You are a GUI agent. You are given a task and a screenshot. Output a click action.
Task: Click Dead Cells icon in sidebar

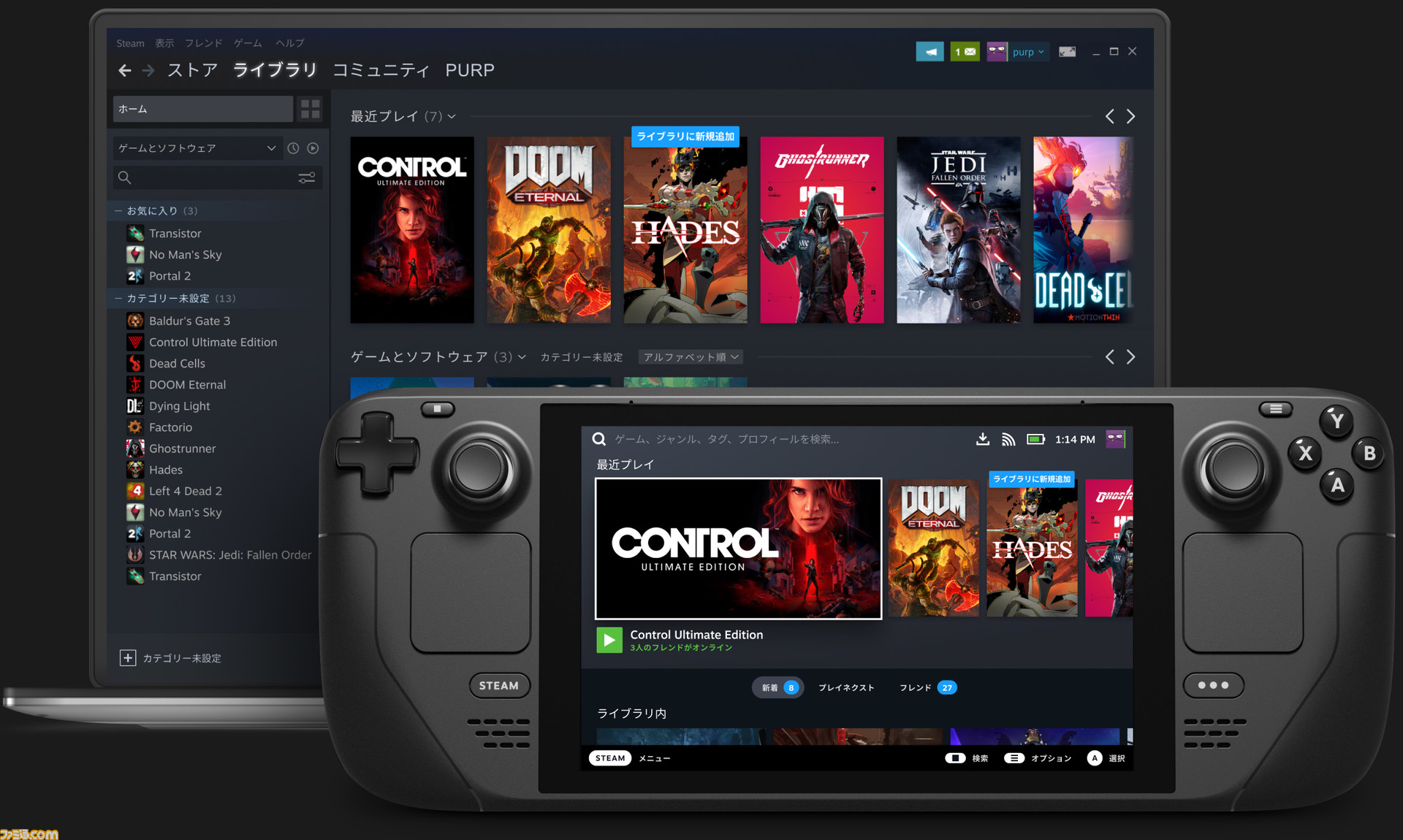pyautogui.click(x=139, y=363)
